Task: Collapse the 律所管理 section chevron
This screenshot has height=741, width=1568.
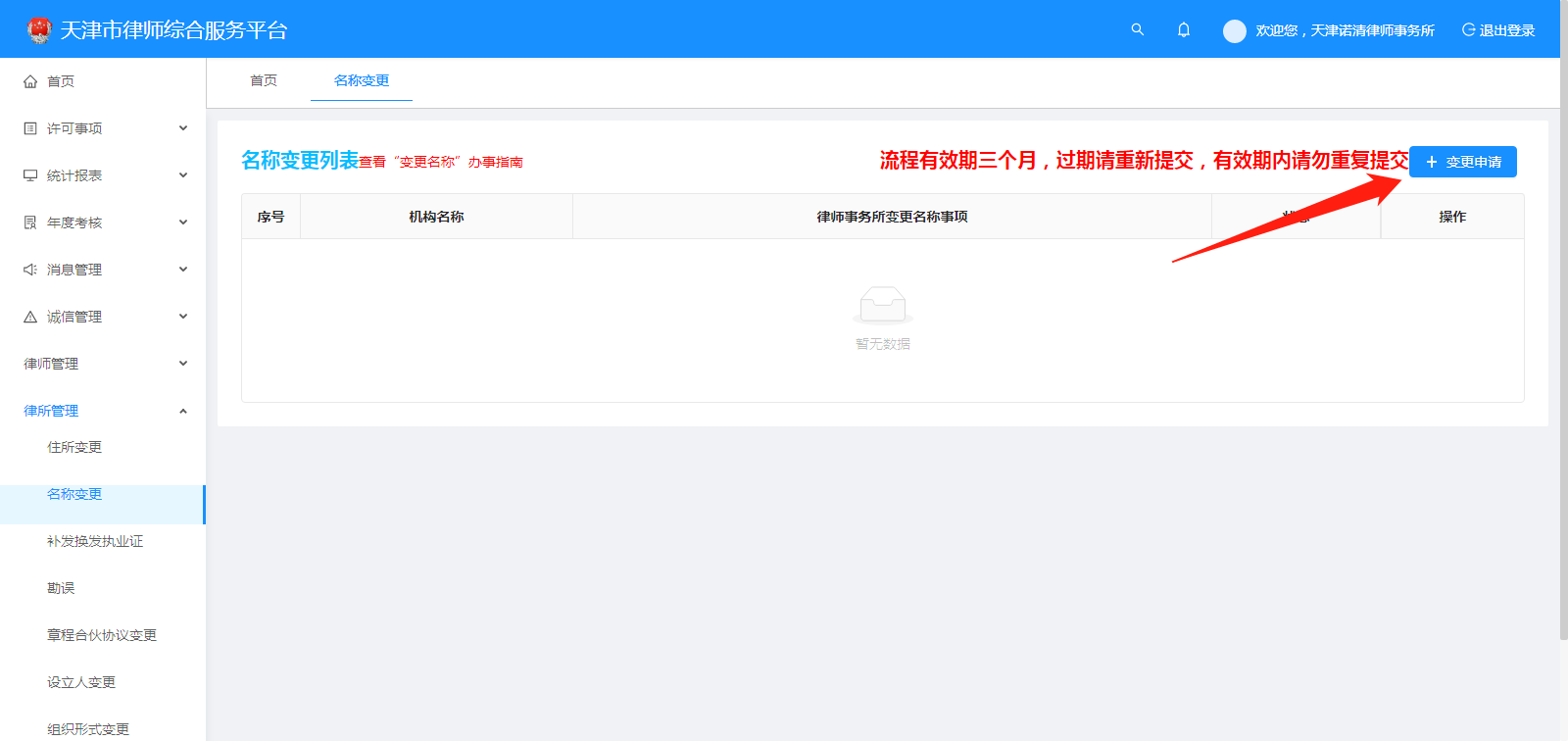Action: pos(183,411)
